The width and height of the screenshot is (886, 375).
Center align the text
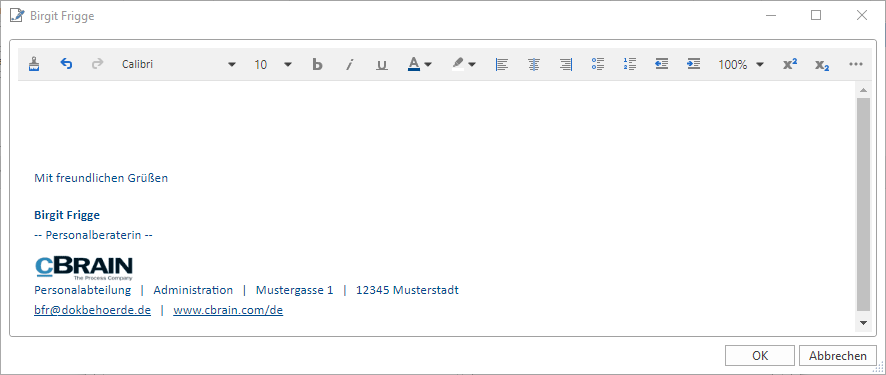coord(533,64)
